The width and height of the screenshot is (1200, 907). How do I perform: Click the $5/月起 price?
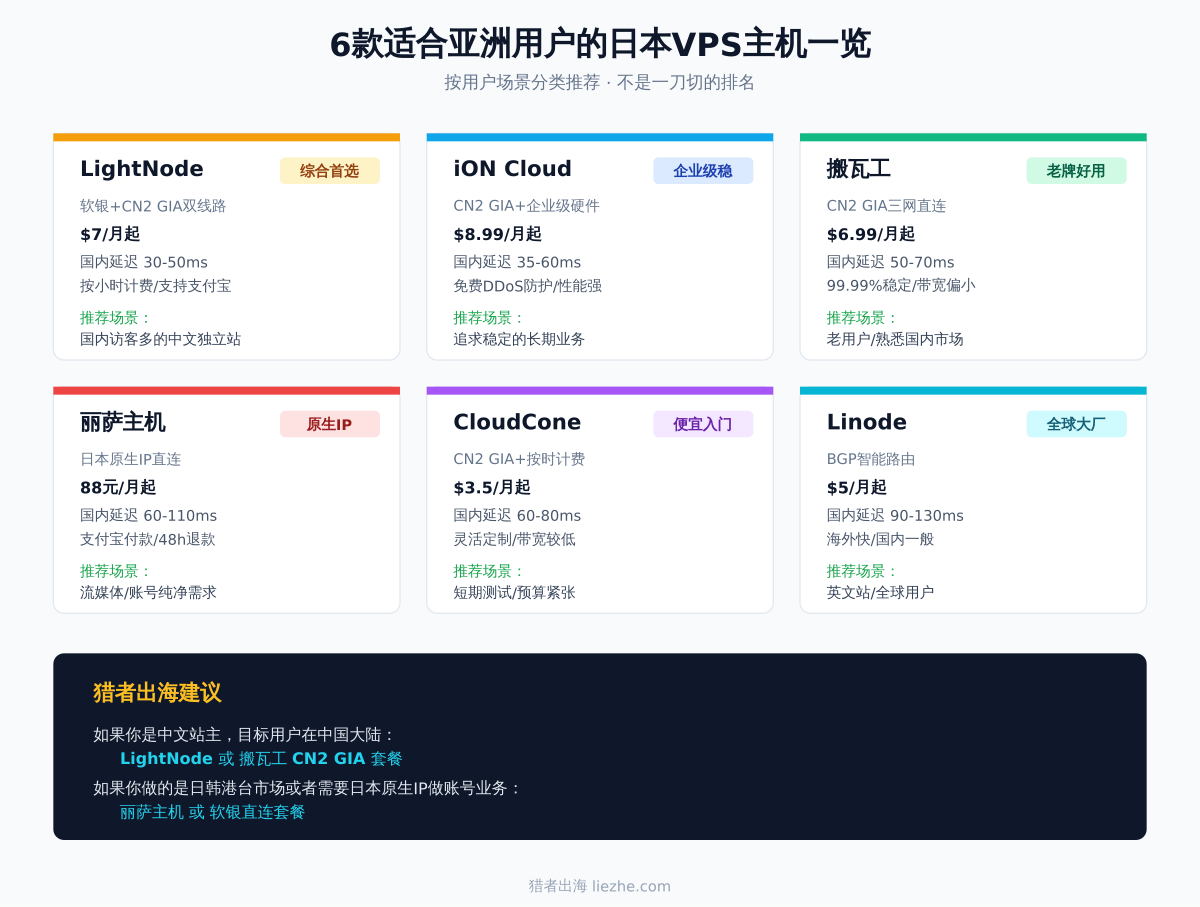point(856,487)
